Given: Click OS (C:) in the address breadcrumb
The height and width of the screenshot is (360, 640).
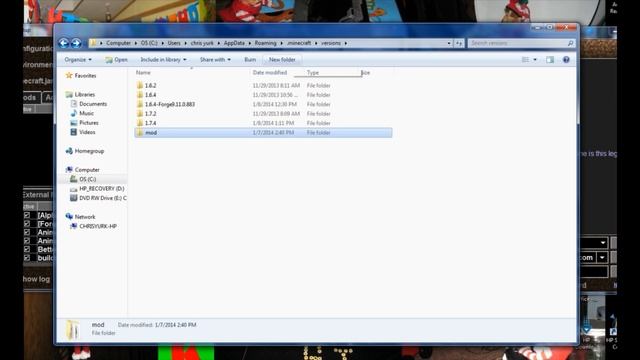Looking at the screenshot, I should 149,43.
